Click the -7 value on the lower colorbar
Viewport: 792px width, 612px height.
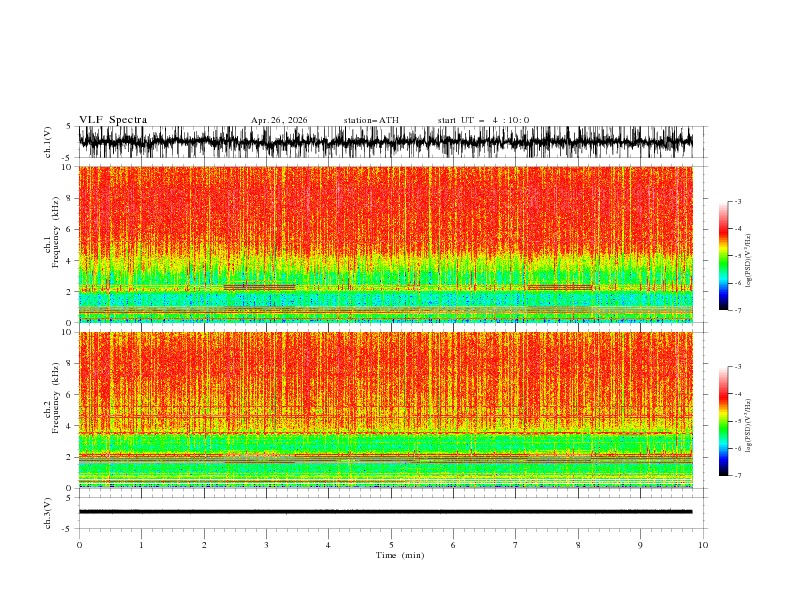pos(737,475)
